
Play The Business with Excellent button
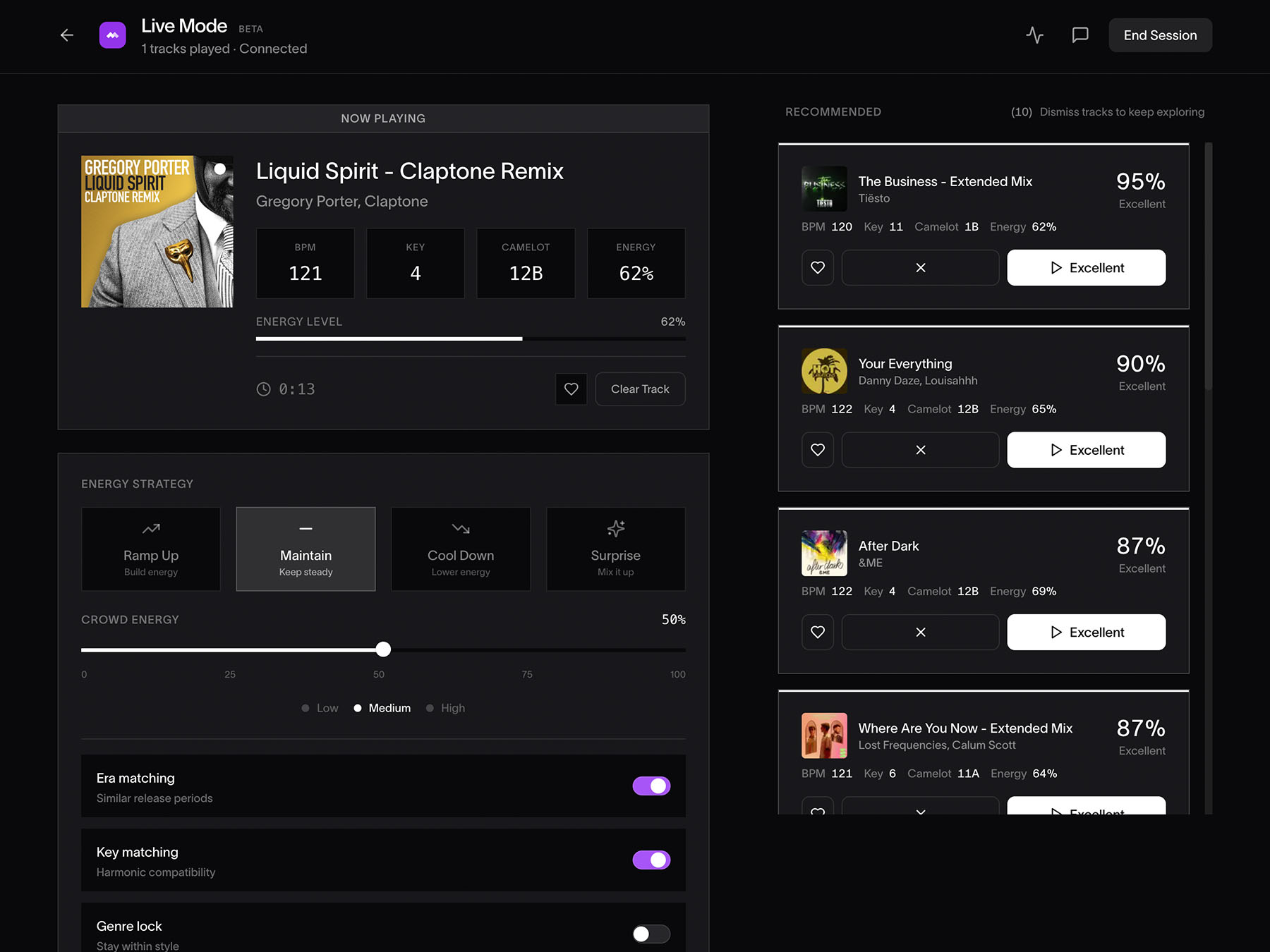click(1087, 268)
